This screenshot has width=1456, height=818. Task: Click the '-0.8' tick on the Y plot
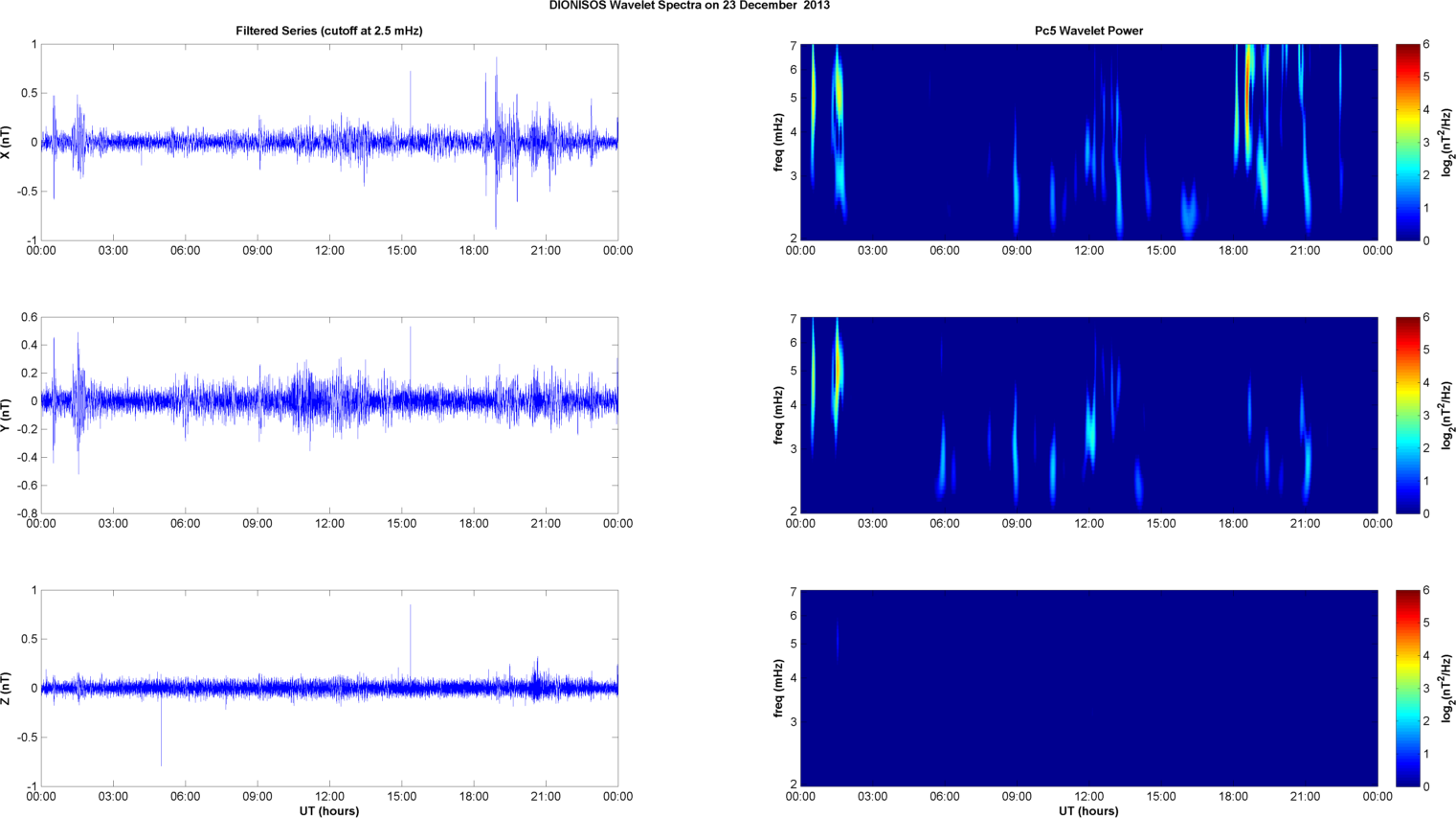[26, 513]
